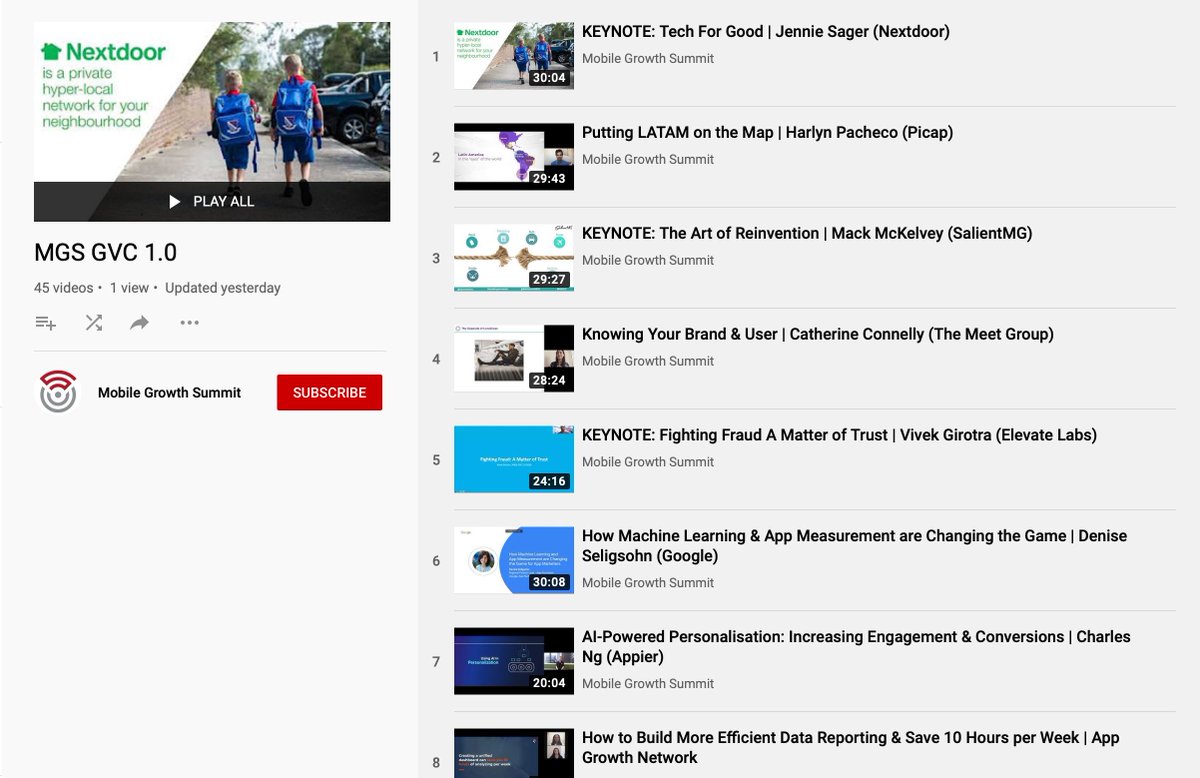Viewport: 1200px width, 778px height.
Task: Click the 30:08 duration badge
Action: (x=549, y=583)
